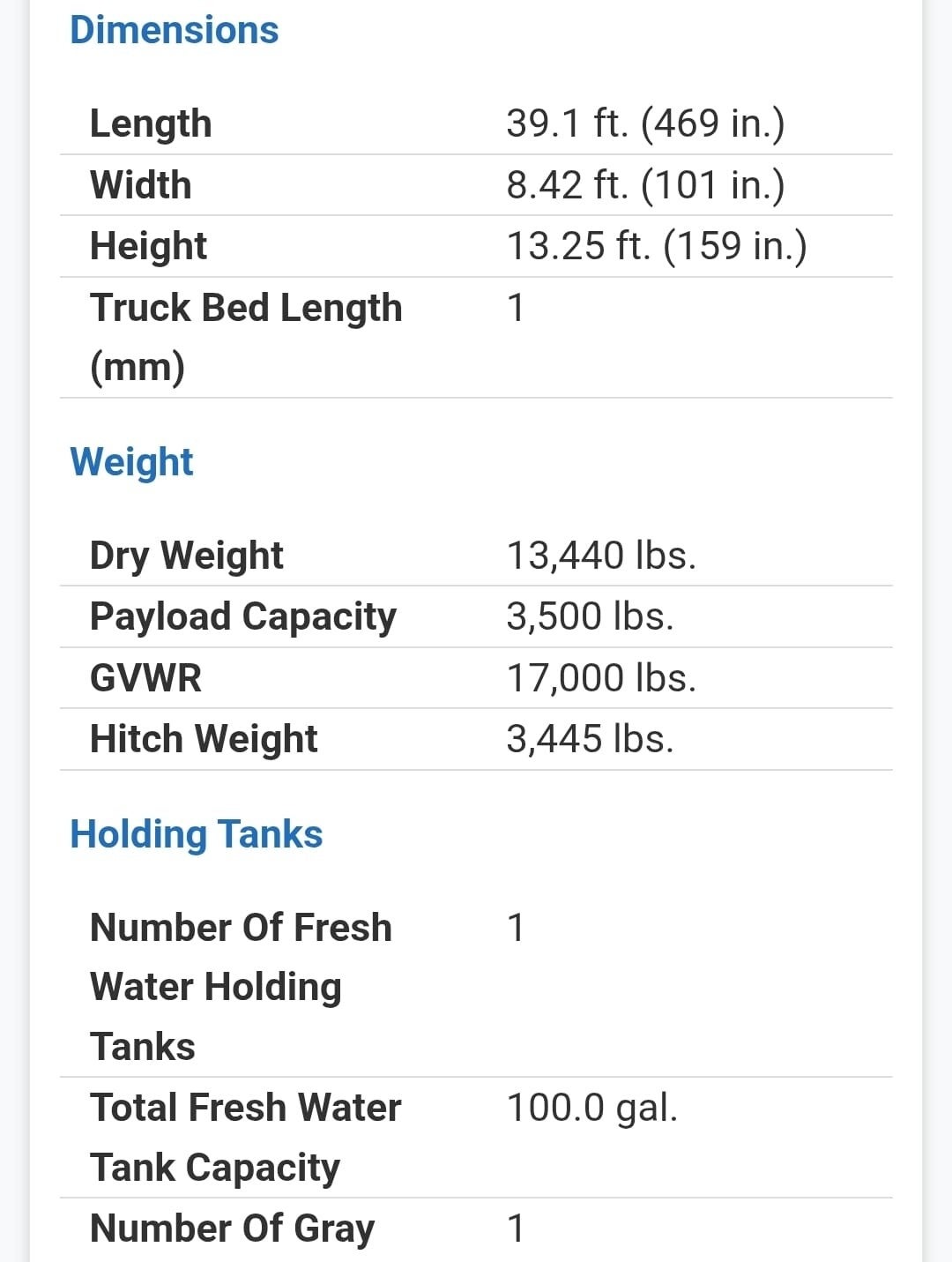Tap the Holding Tanks section heading
Screen dimensions: 952x1262
click(196, 834)
